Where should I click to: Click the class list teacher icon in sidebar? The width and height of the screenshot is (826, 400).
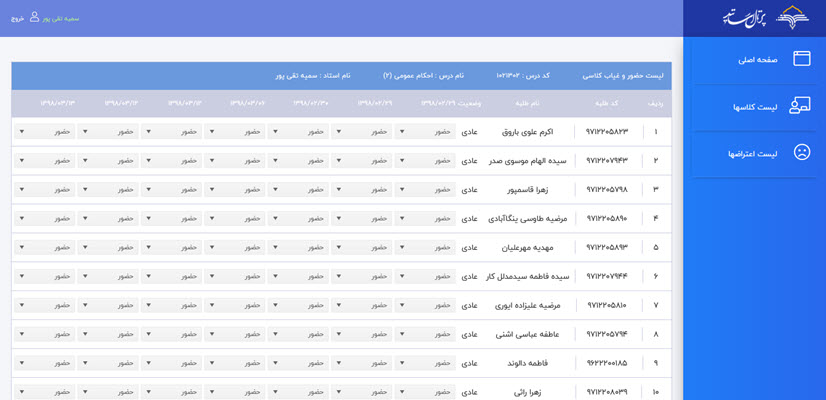[x=800, y=106]
